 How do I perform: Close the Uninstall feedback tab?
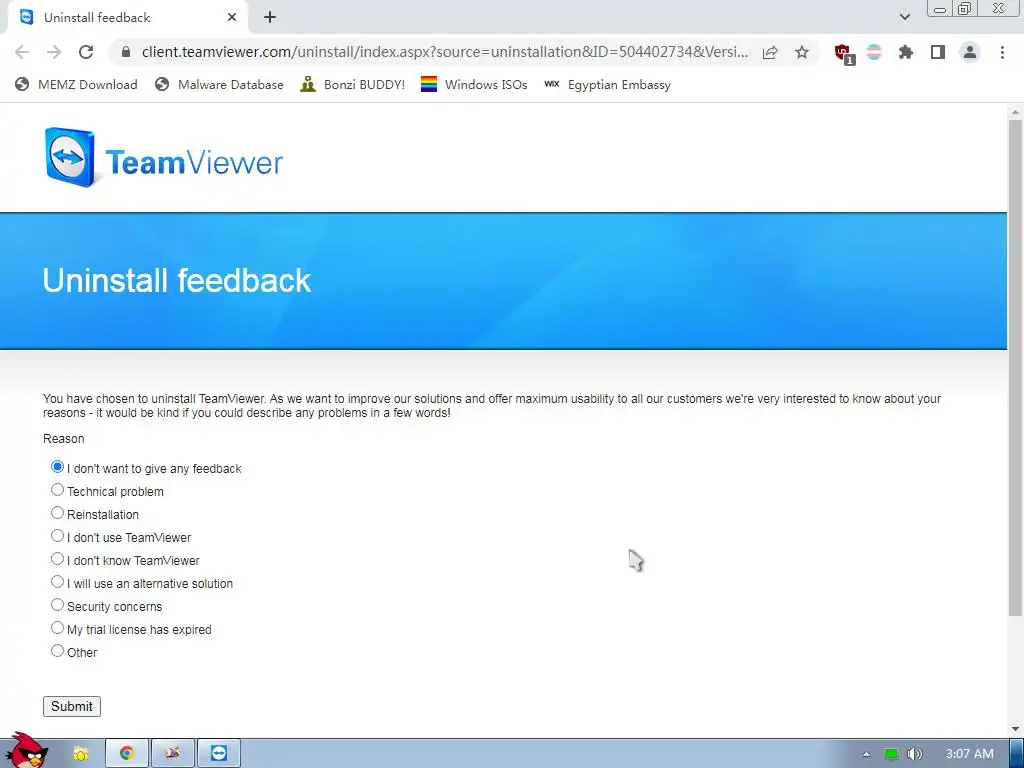(232, 18)
